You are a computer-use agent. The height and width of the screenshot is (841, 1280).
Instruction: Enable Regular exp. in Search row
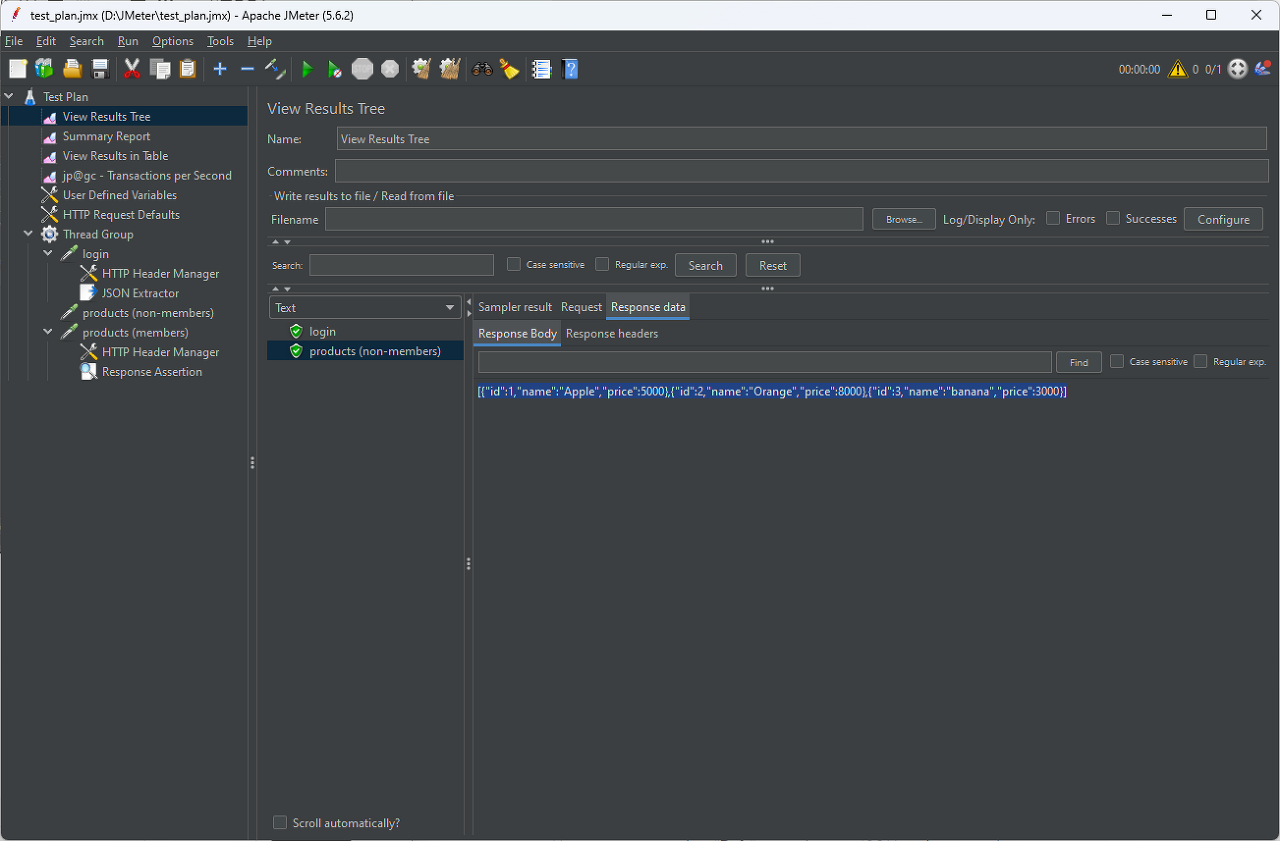tap(602, 264)
